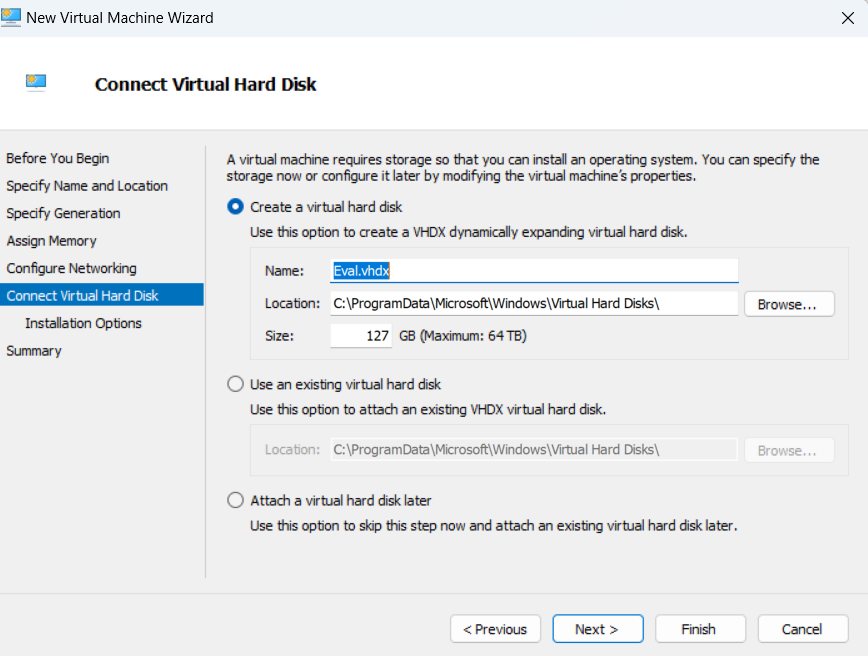Go to Installation Options sub-step
The image size is (868, 656).
pos(83,323)
